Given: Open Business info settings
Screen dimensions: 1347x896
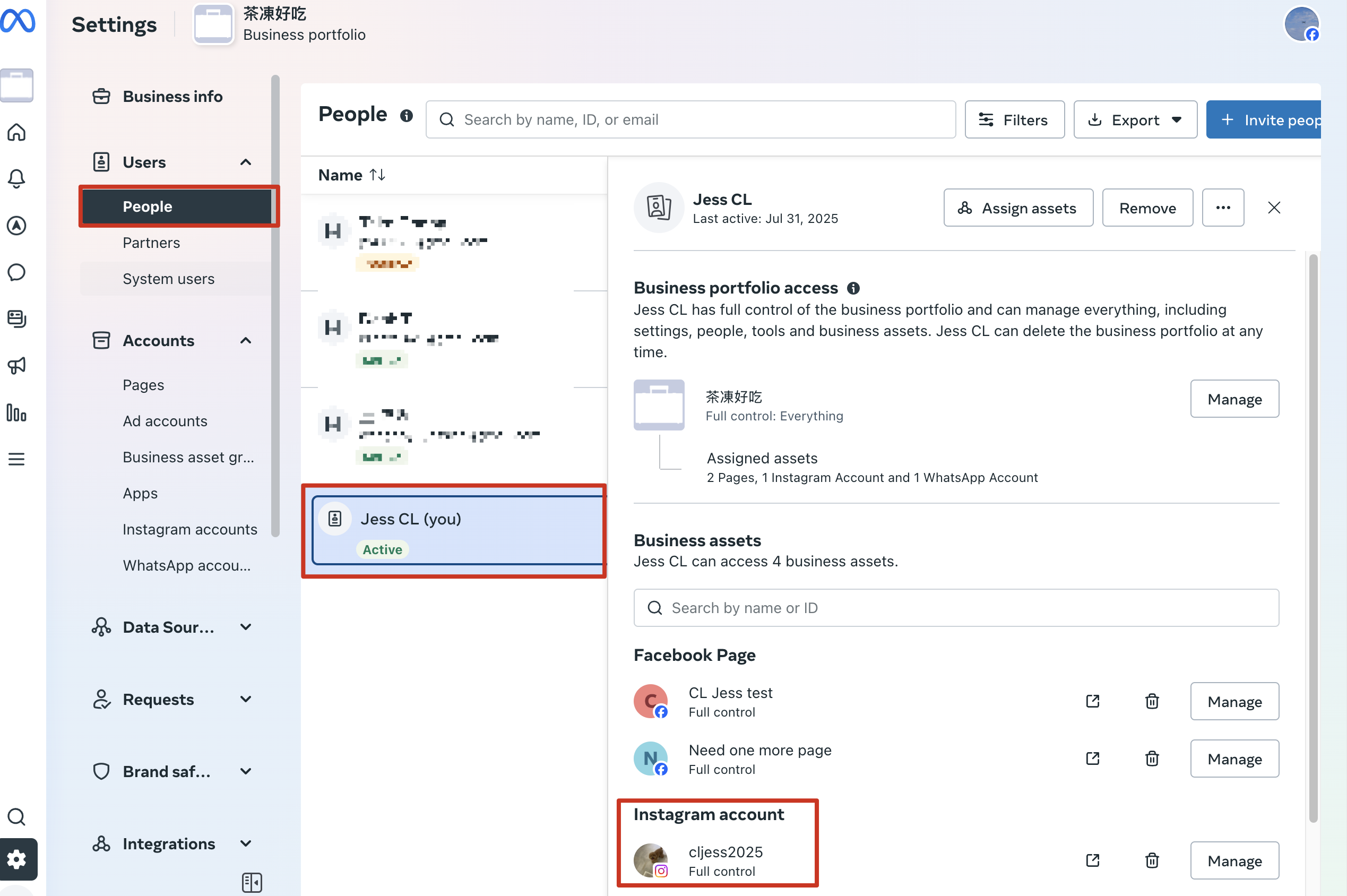Looking at the screenshot, I should point(172,96).
